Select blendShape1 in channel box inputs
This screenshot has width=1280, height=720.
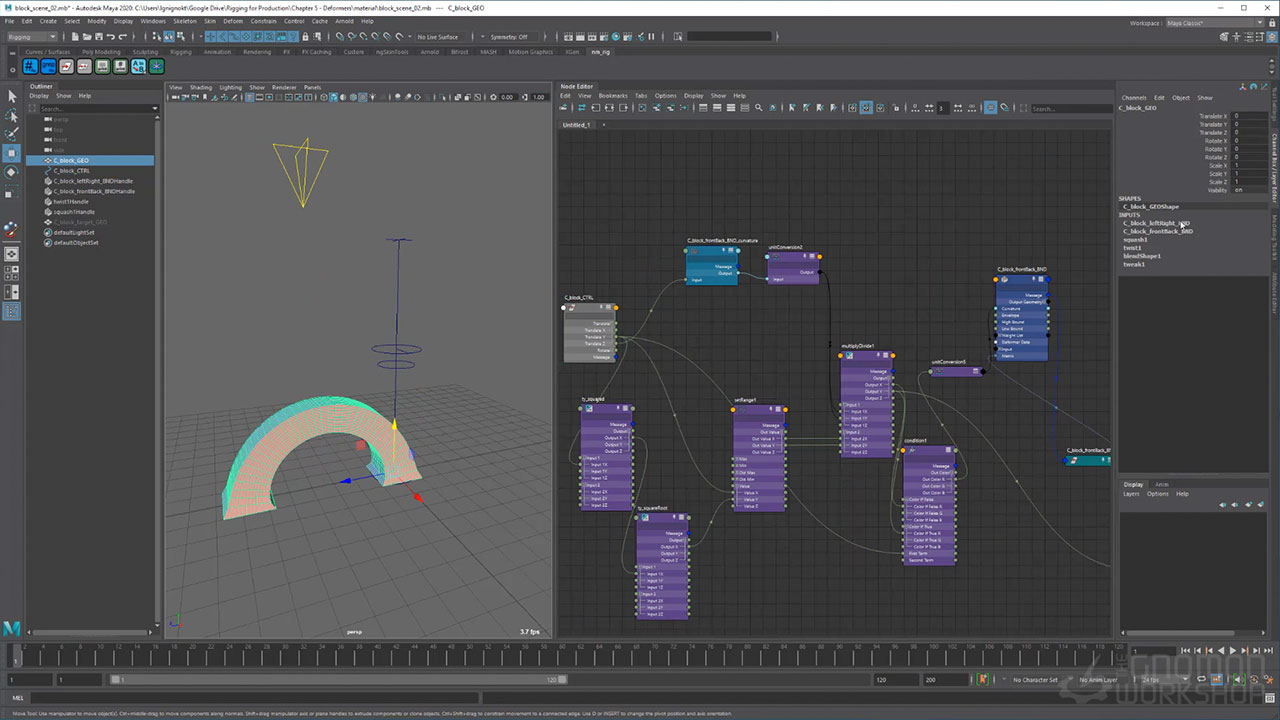pos(1142,256)
